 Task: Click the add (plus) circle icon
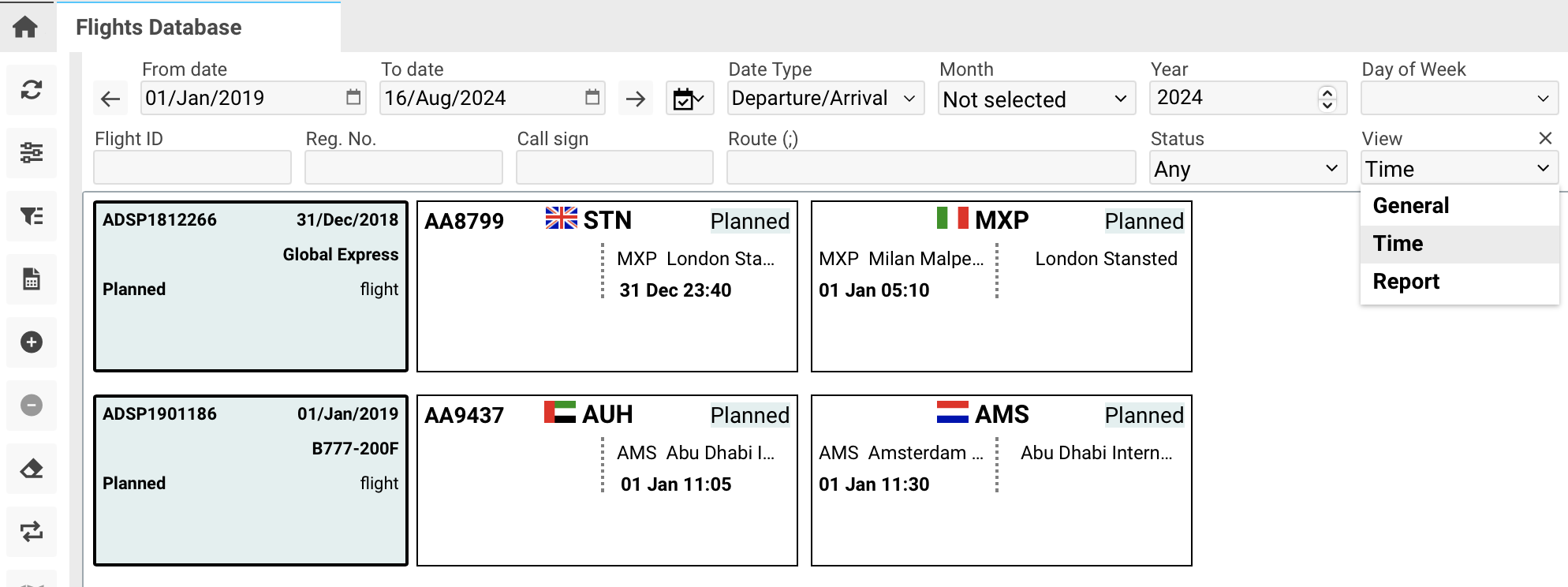32,342
